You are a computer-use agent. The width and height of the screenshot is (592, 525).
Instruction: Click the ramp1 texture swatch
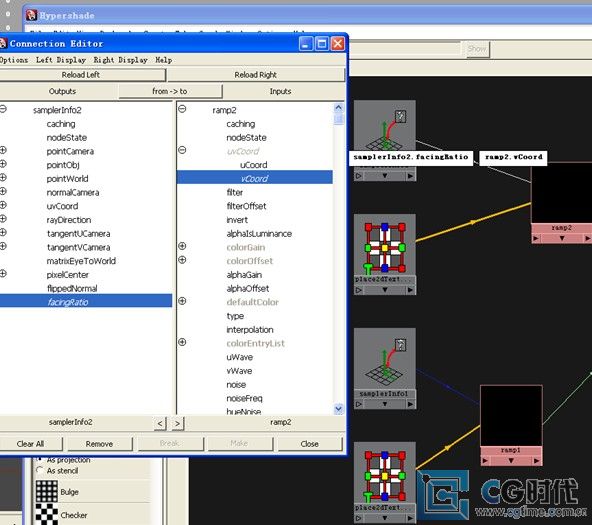click(511, 416)
